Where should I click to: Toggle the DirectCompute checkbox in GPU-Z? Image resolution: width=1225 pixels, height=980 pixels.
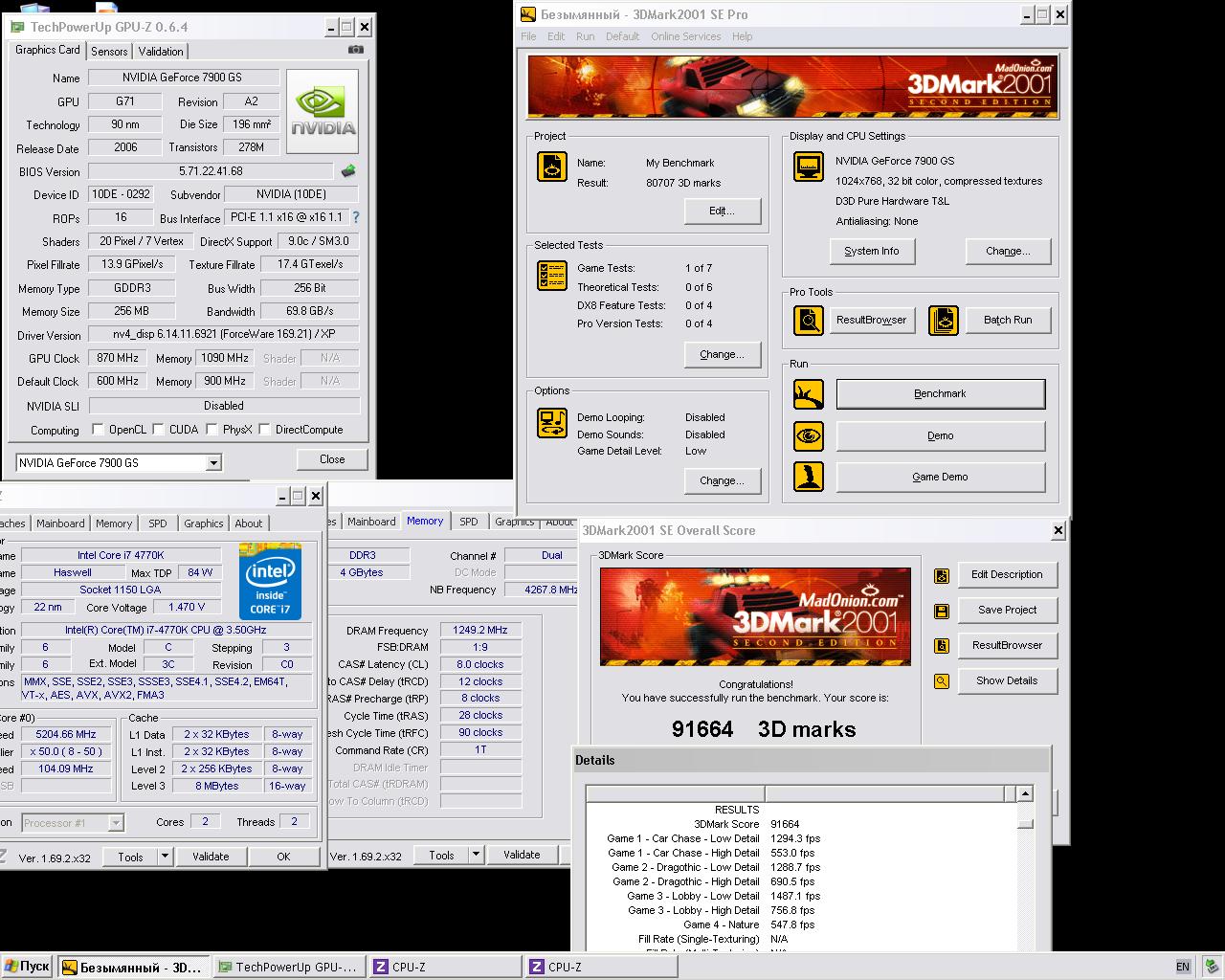[x=264, y=430]
